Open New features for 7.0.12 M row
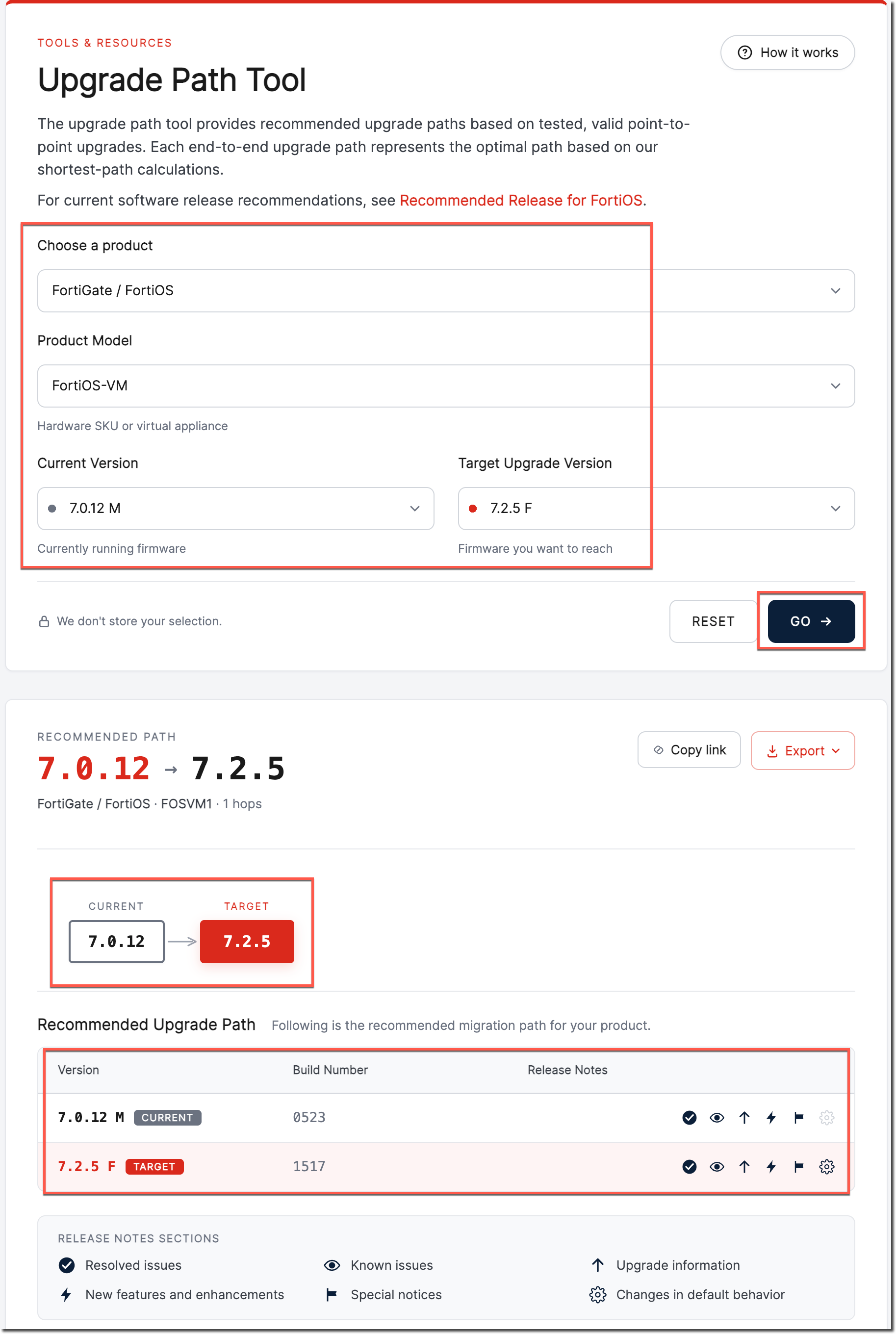Viewport: 896px width, 1334px height. point(771,1118)
